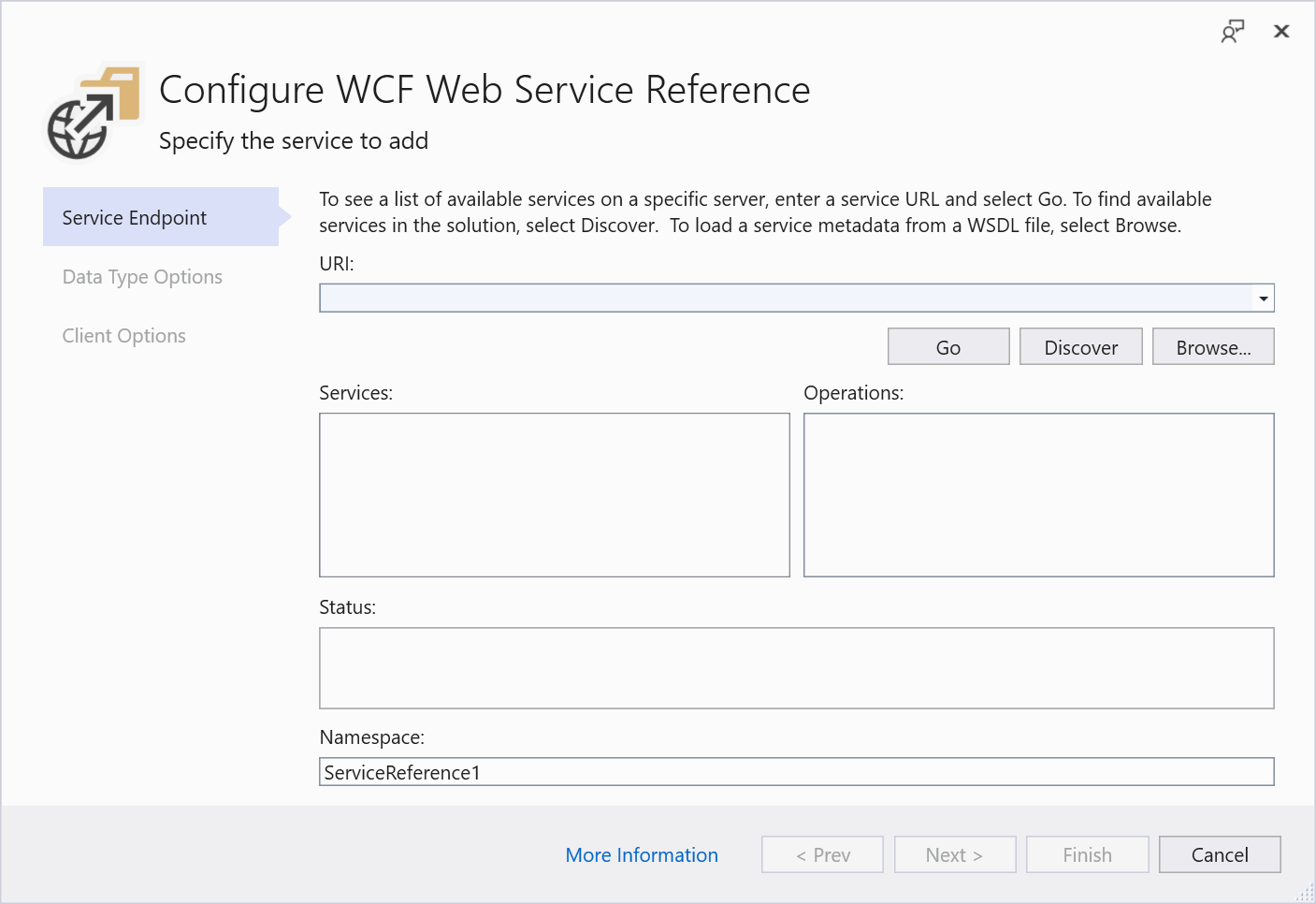Cancel the service reference wizard
This screenshot has height=904, width=1316.
[x=1219, y=854]
